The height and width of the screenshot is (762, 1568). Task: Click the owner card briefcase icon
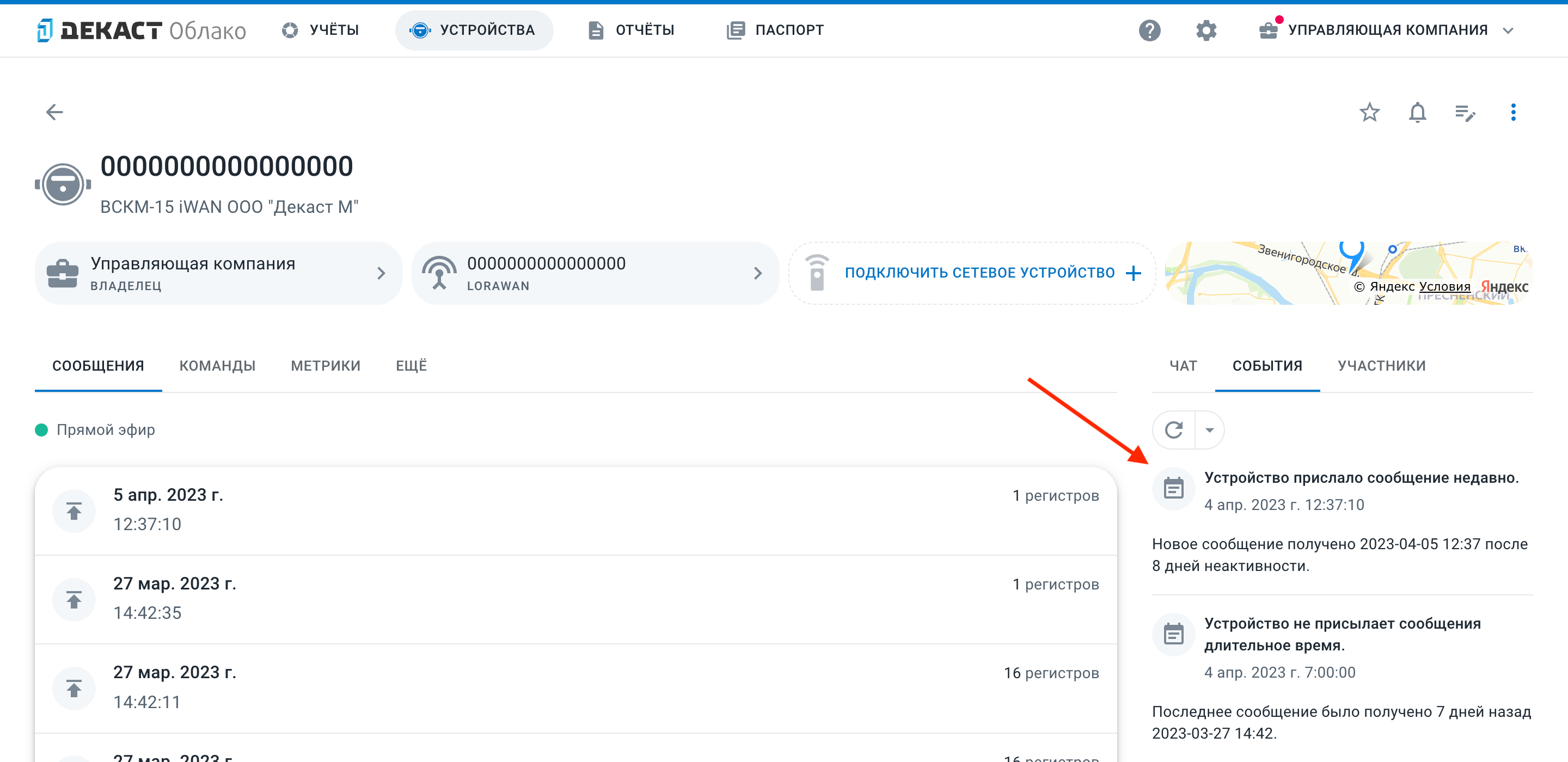[62, 273]
